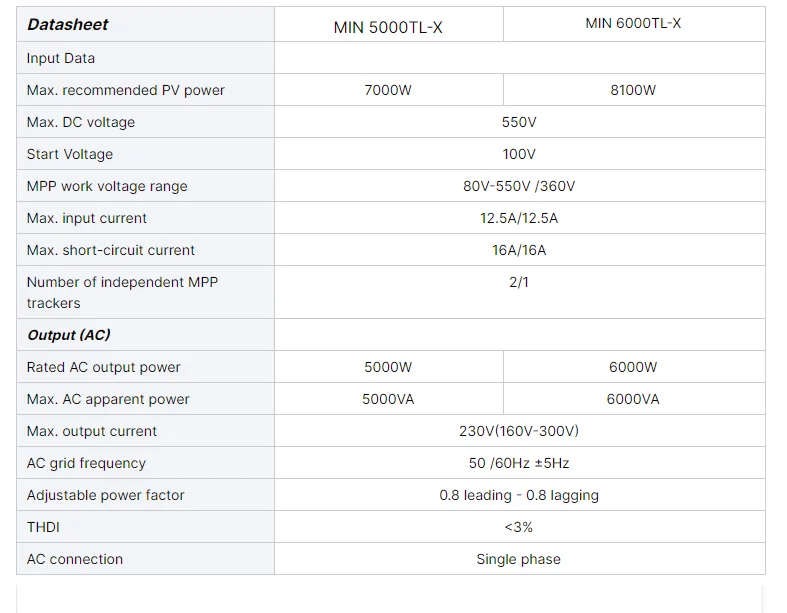The image size is (787, 613).
Task: Select the Single phase AC connection value
Action: [519, 559]
